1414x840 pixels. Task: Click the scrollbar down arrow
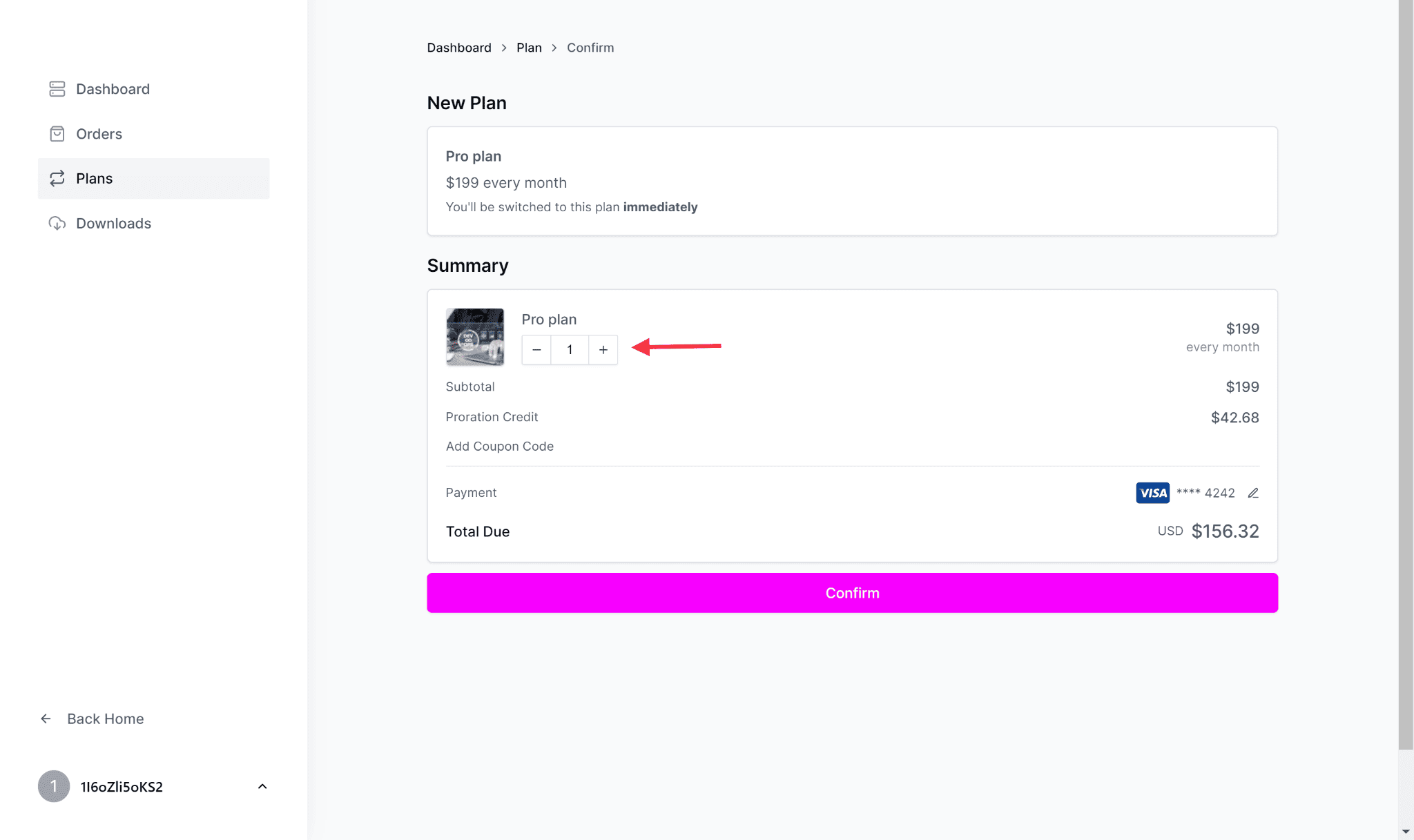click(1406, 832)
